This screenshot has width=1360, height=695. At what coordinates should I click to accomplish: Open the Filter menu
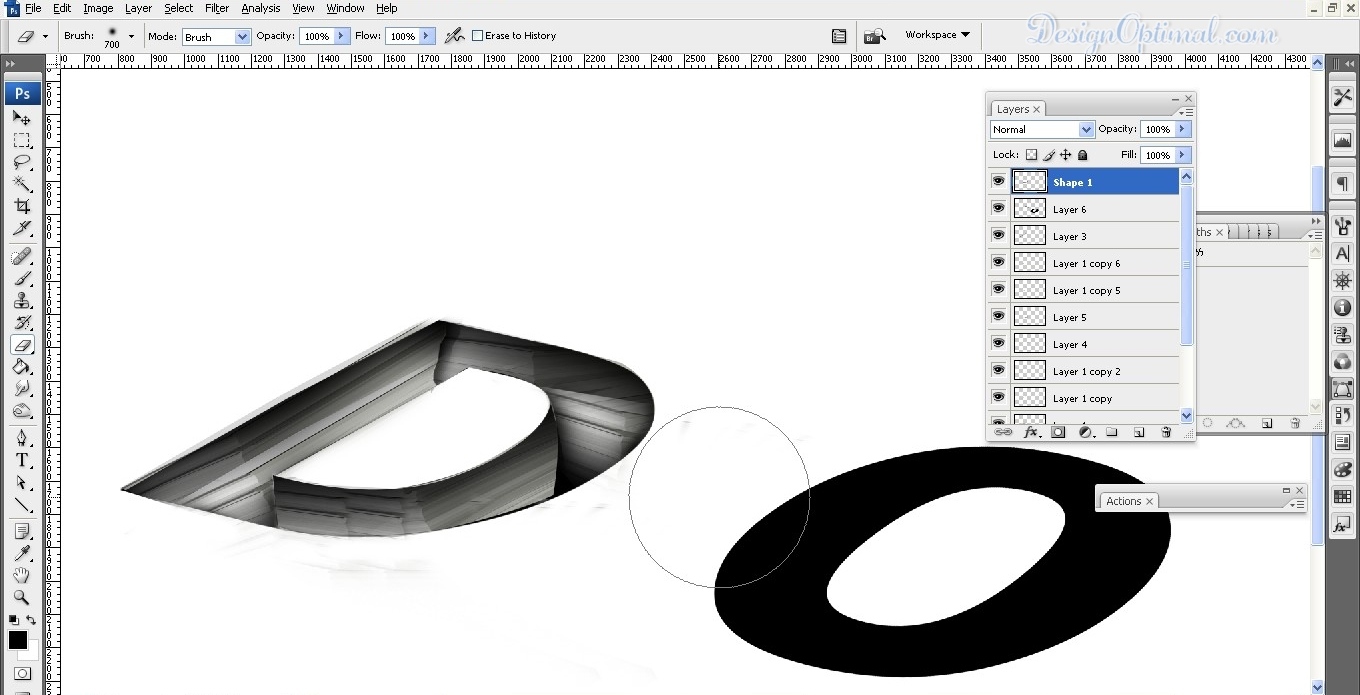tap(217, 8)
